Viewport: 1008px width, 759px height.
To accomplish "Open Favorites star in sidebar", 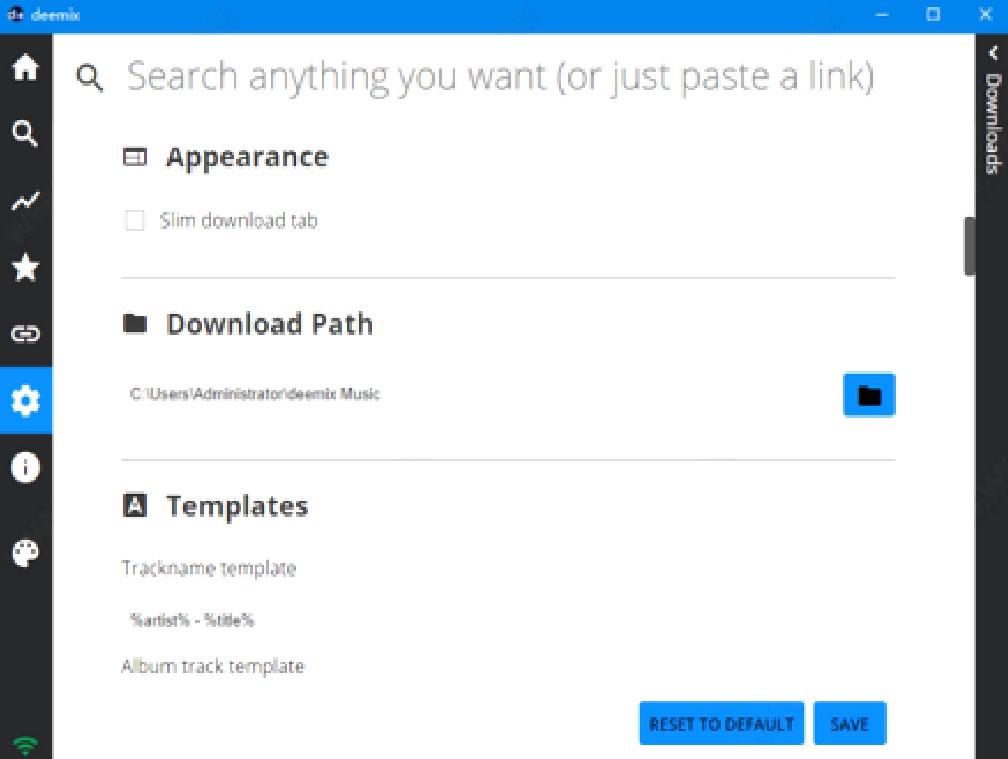I will [25, 267].
